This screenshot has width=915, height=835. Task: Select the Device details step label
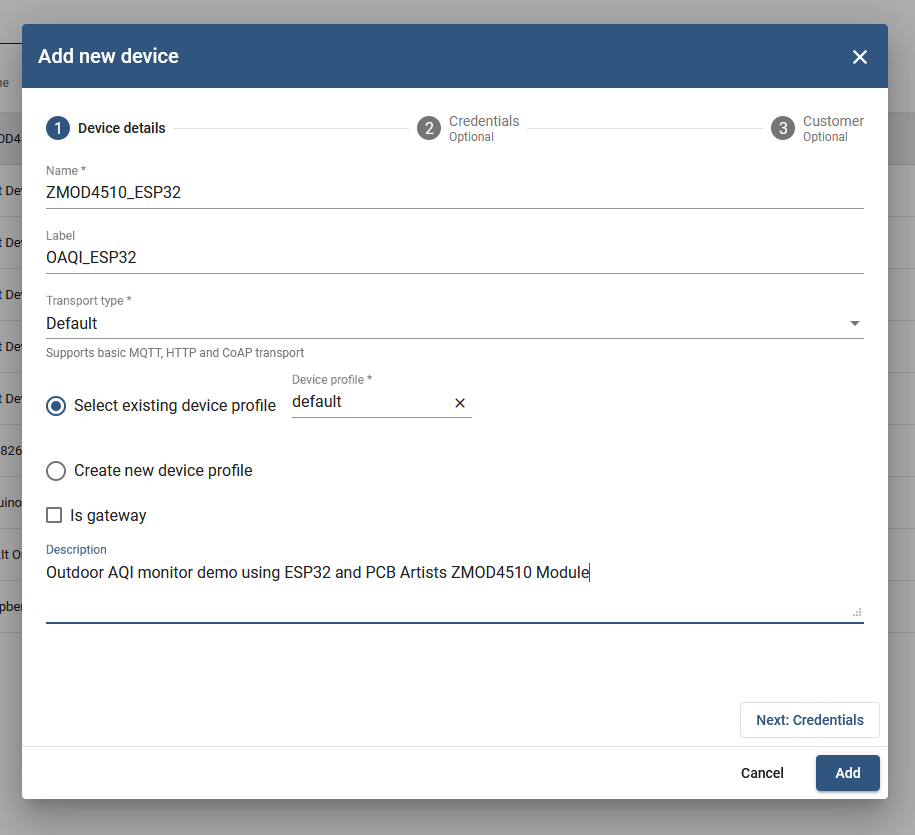click(x=122, y=128)
